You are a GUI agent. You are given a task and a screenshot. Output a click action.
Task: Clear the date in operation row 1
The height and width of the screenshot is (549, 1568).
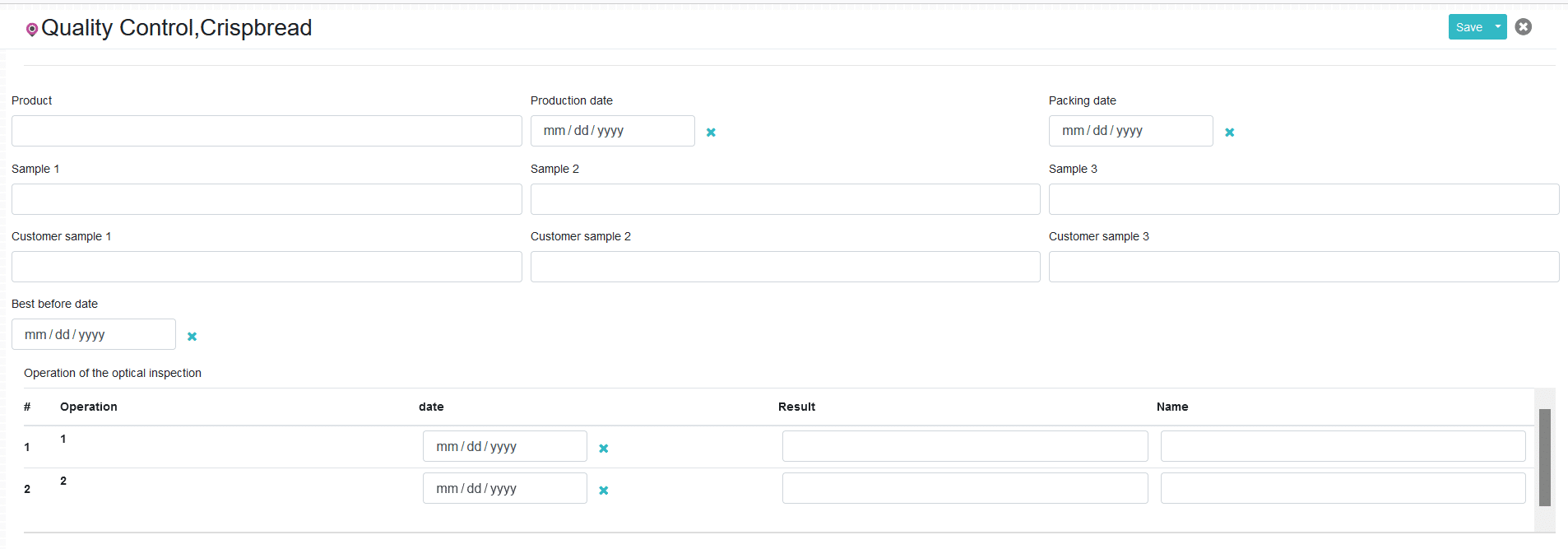point(603,449)
